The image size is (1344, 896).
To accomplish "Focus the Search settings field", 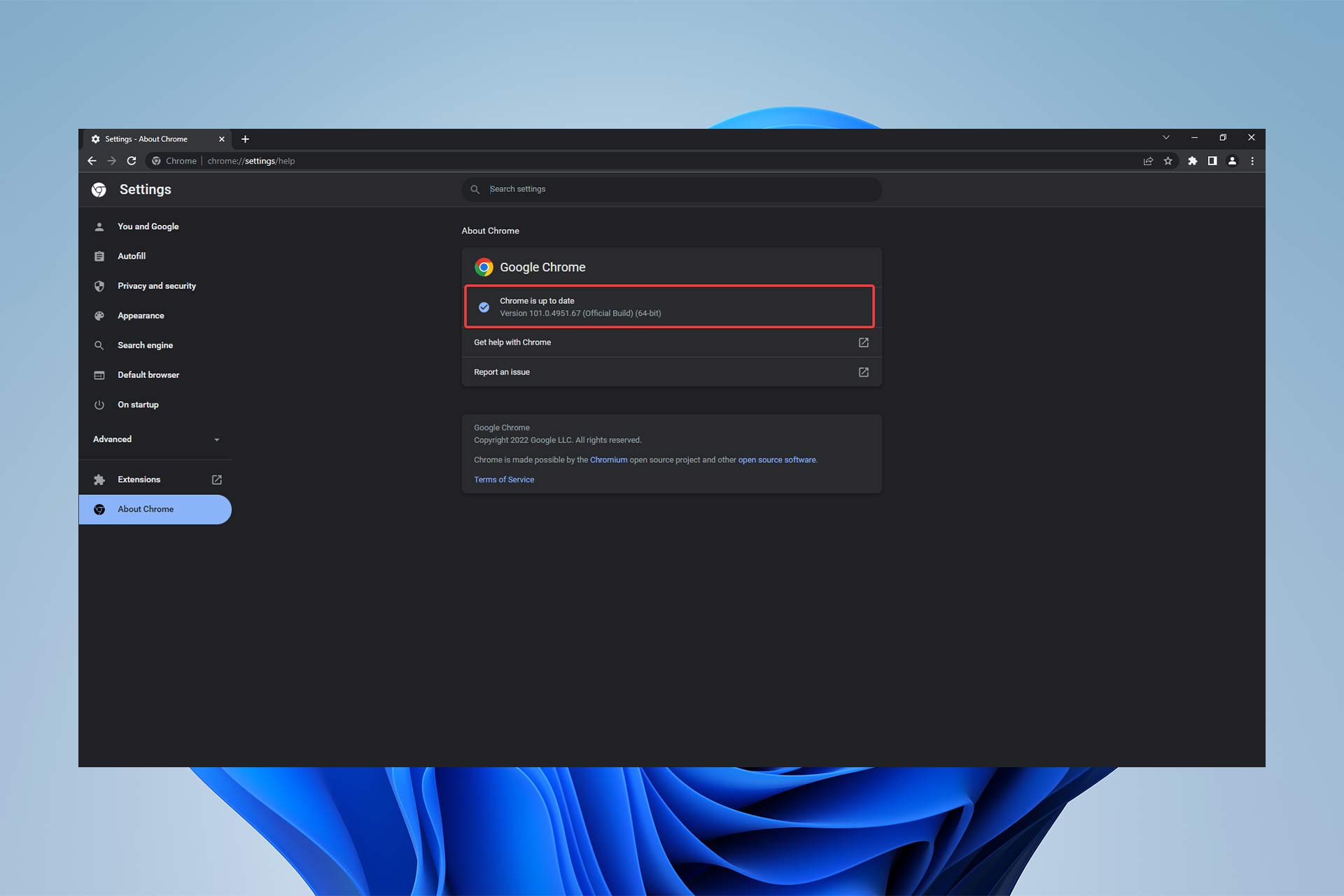I will click(672, 190).
